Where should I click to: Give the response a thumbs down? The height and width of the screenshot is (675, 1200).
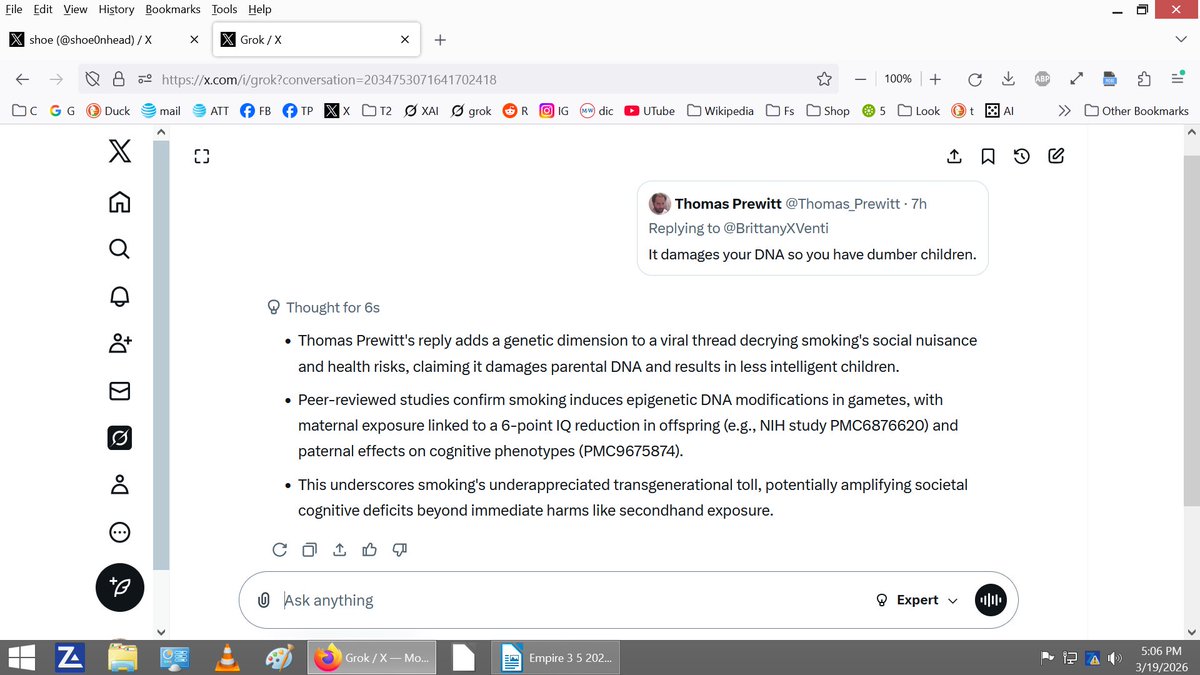(x=399, y=549)
